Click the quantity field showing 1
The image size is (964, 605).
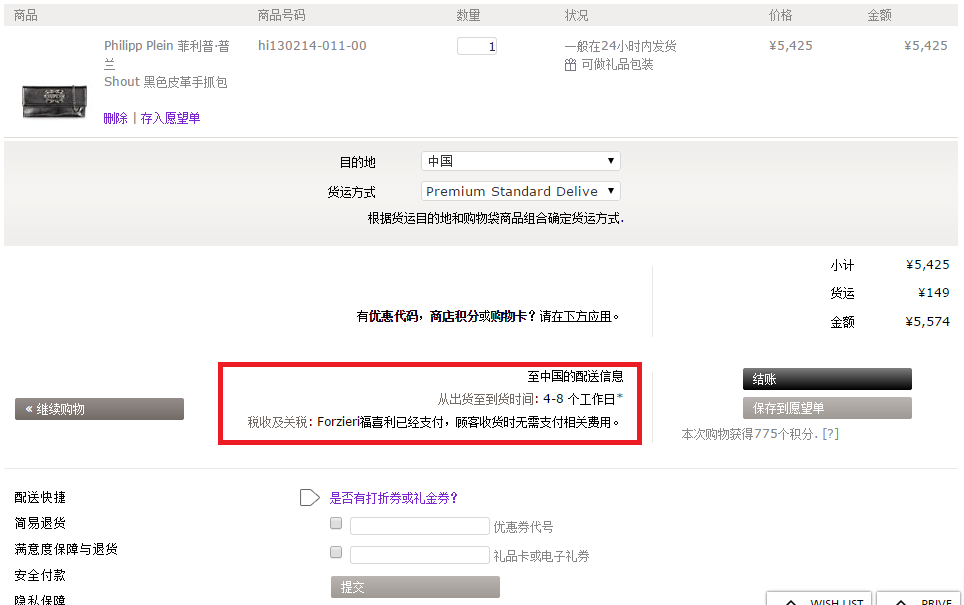point(476,46)
